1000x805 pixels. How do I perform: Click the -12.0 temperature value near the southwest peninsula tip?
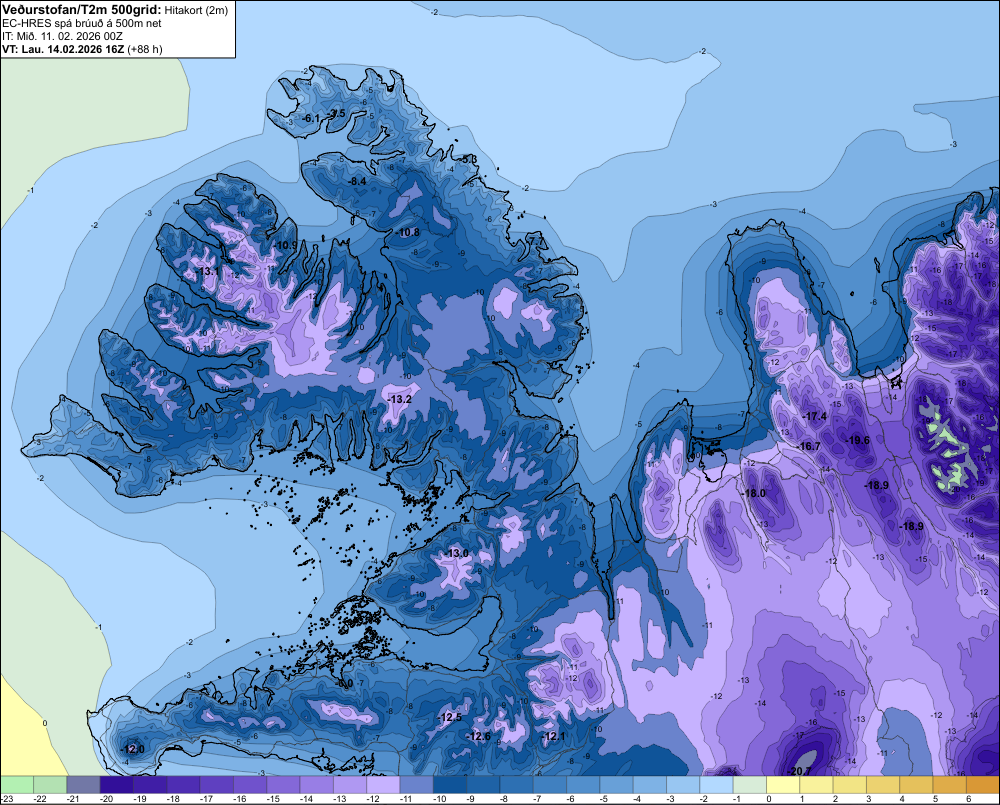132,749
